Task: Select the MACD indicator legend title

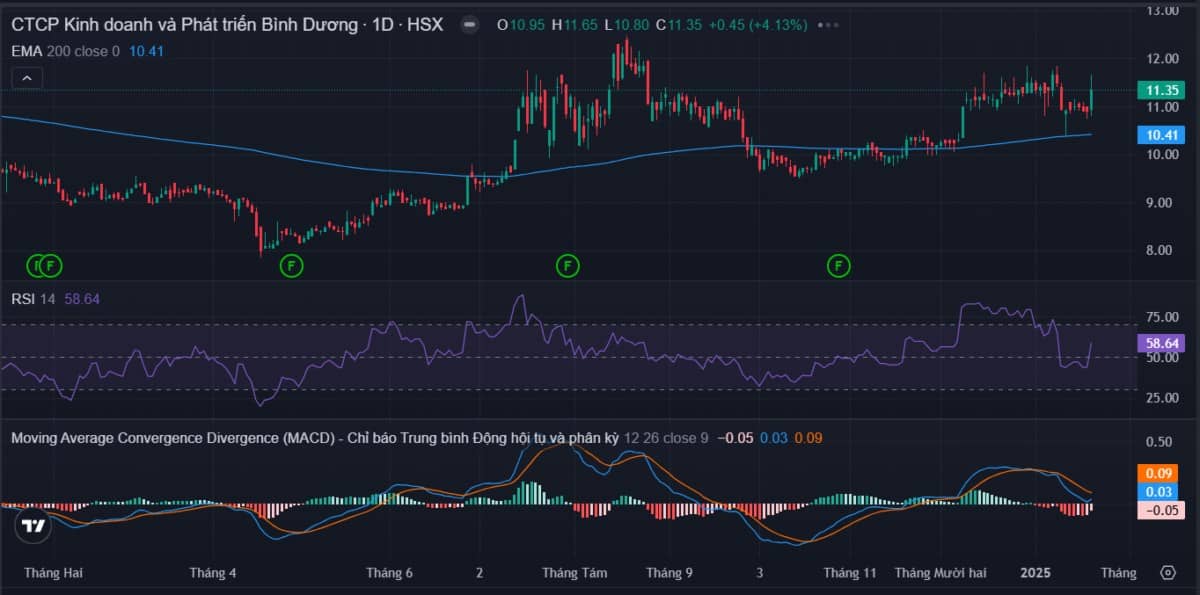Action: (313, 438)
